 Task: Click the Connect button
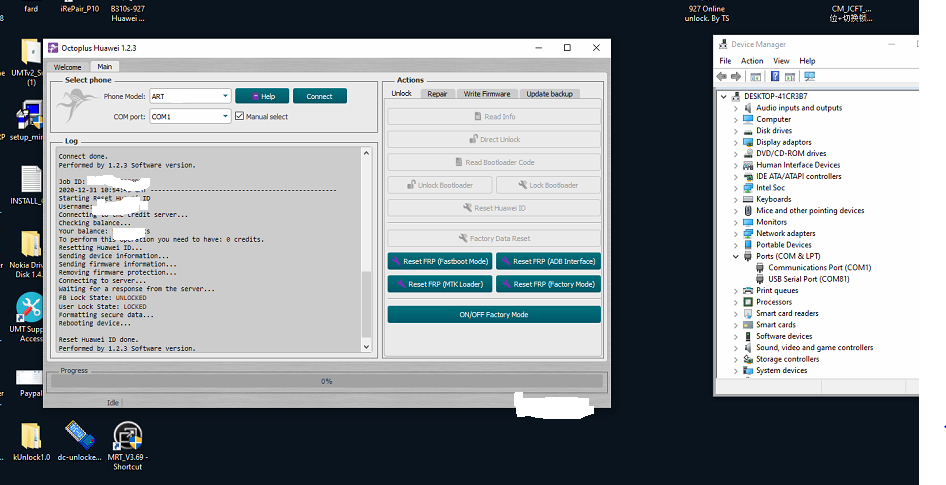[x=320, y=96]
